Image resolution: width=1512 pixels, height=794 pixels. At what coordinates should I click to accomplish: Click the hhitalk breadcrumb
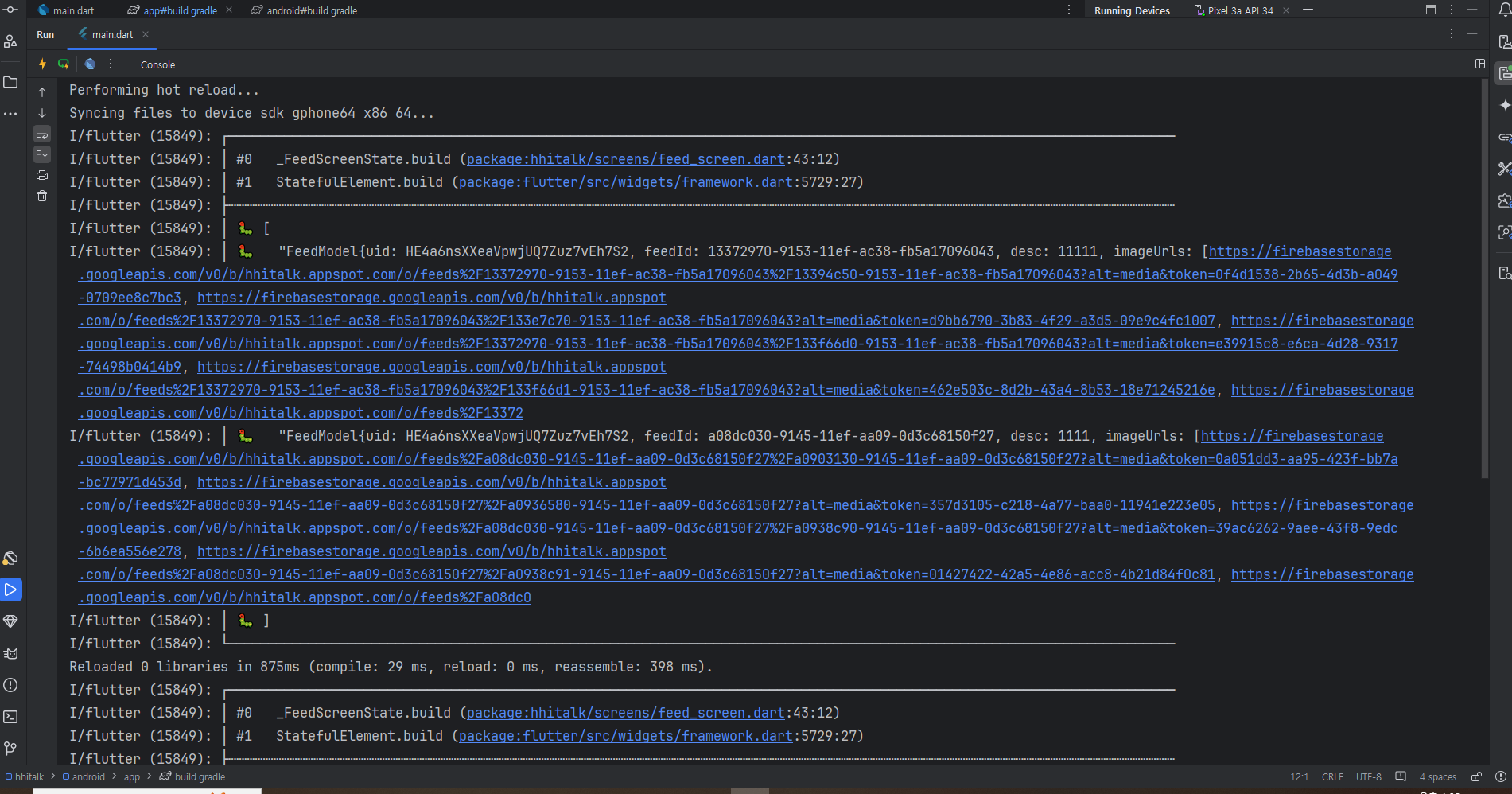coord(25,776)
